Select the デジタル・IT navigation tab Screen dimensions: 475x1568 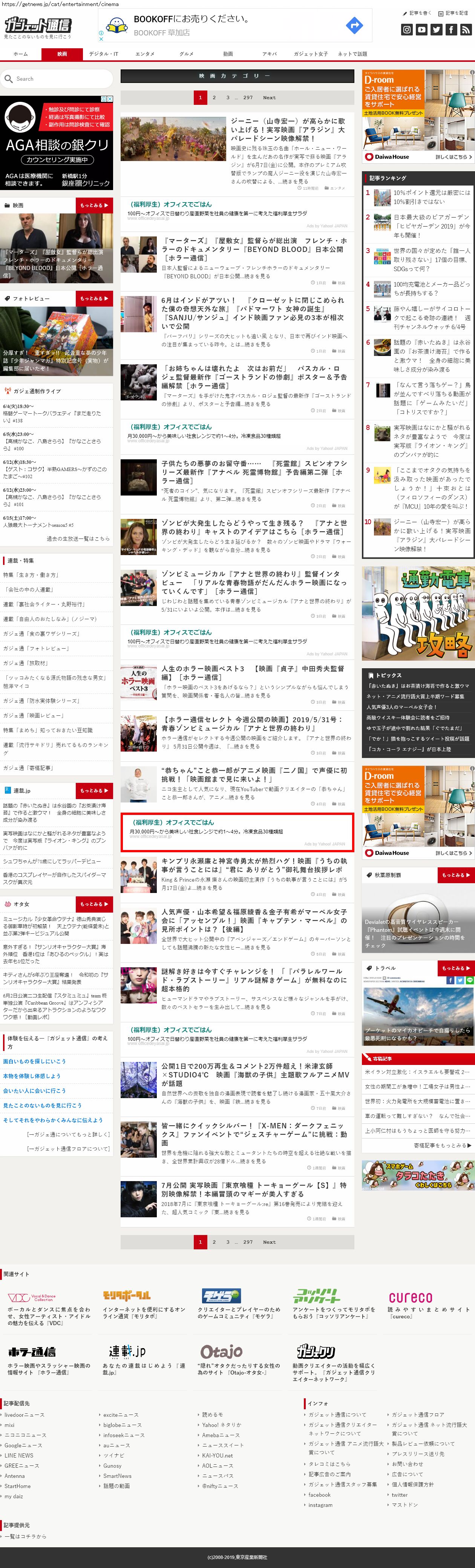click(x=103, y=54)
